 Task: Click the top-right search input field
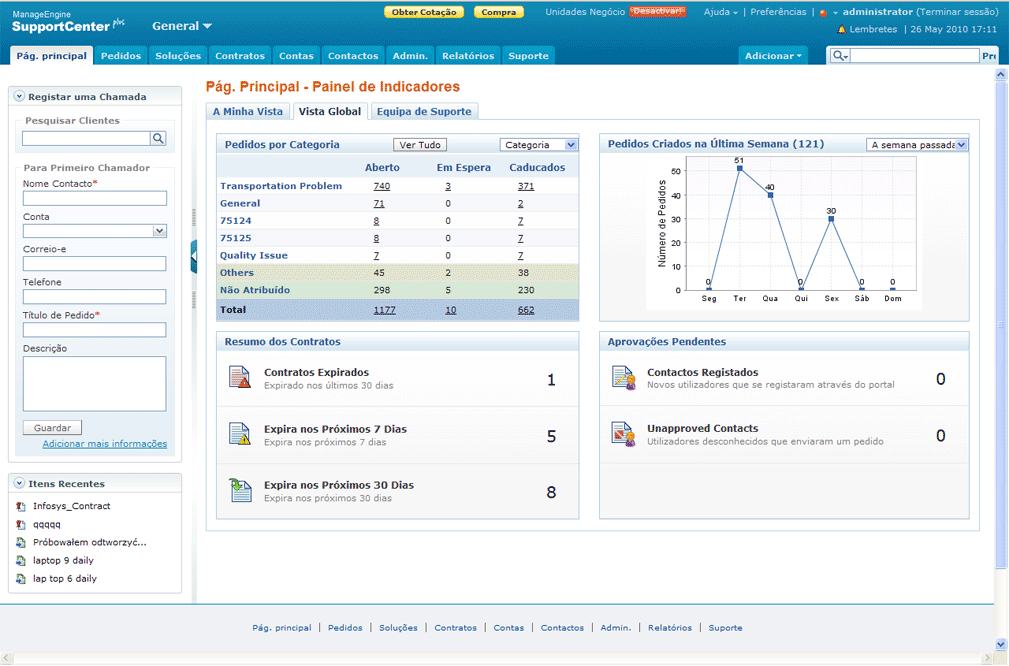(915, 56)
